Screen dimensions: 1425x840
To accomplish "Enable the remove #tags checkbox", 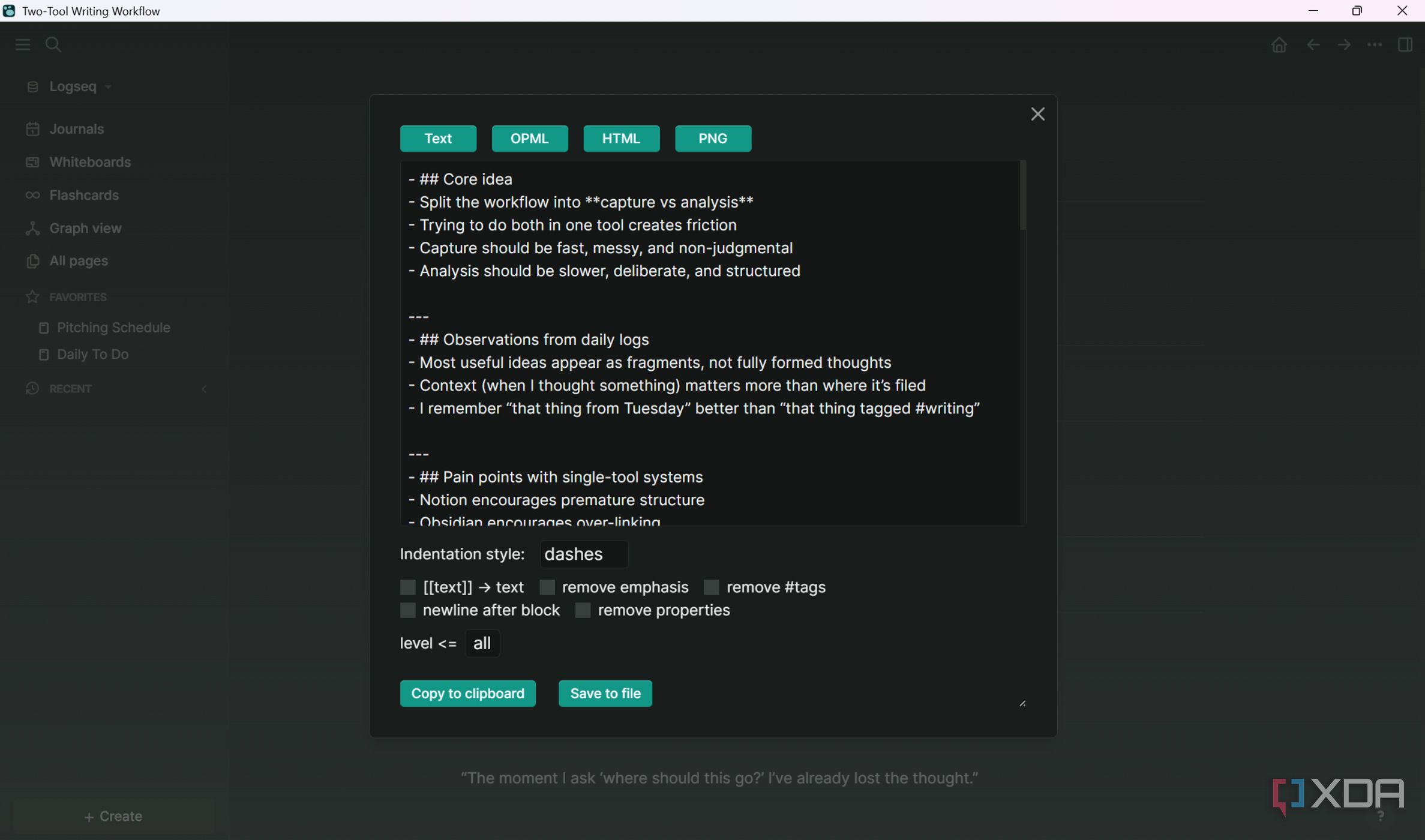I will click(711, 587).
